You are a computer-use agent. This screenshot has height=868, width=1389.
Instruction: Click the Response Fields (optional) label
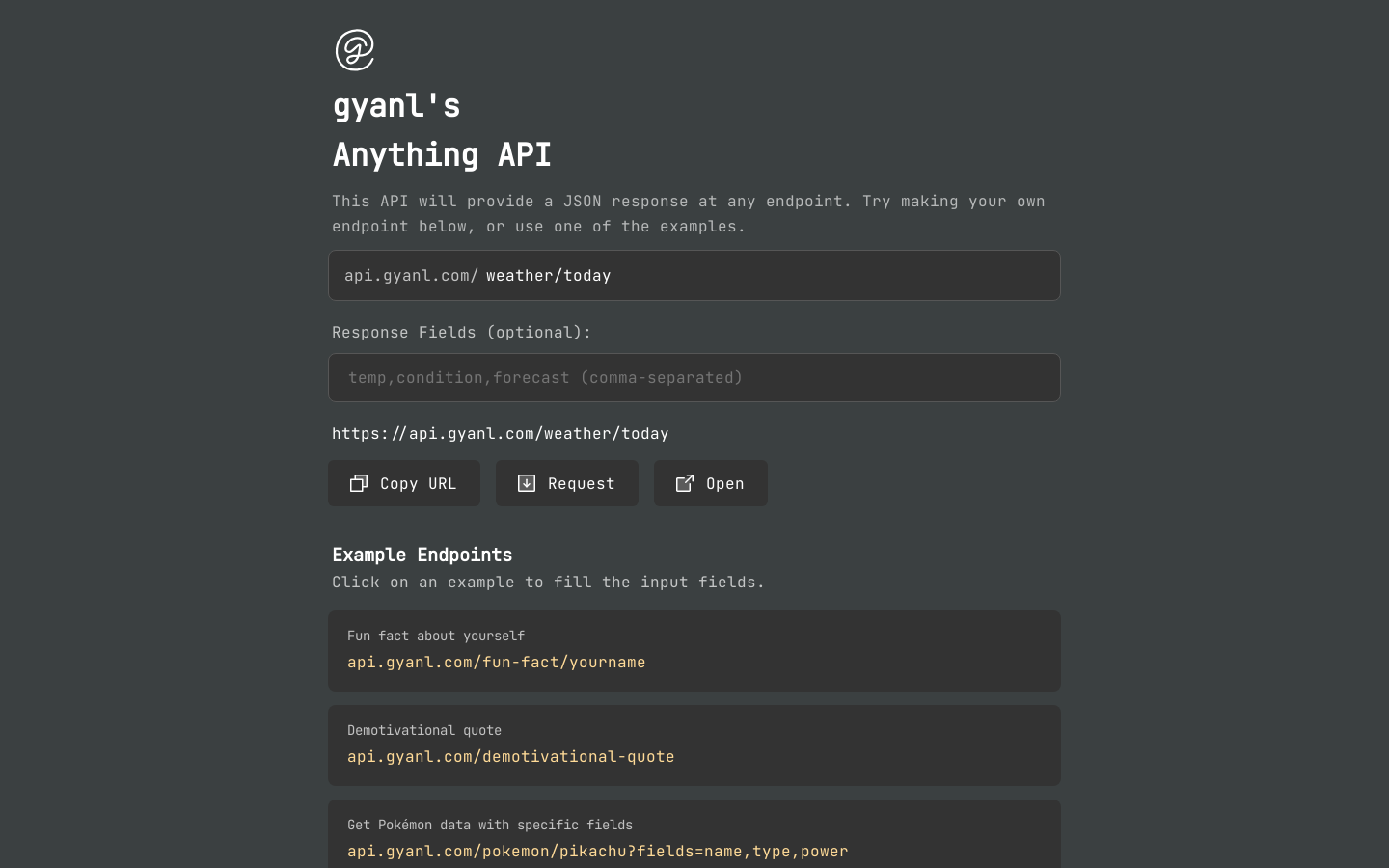[x=462, y=332]
